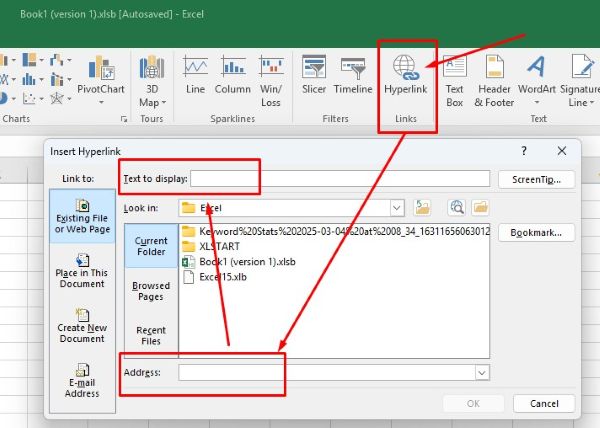
Task: Click the Cancel button
Action: [x=544, y=403]
